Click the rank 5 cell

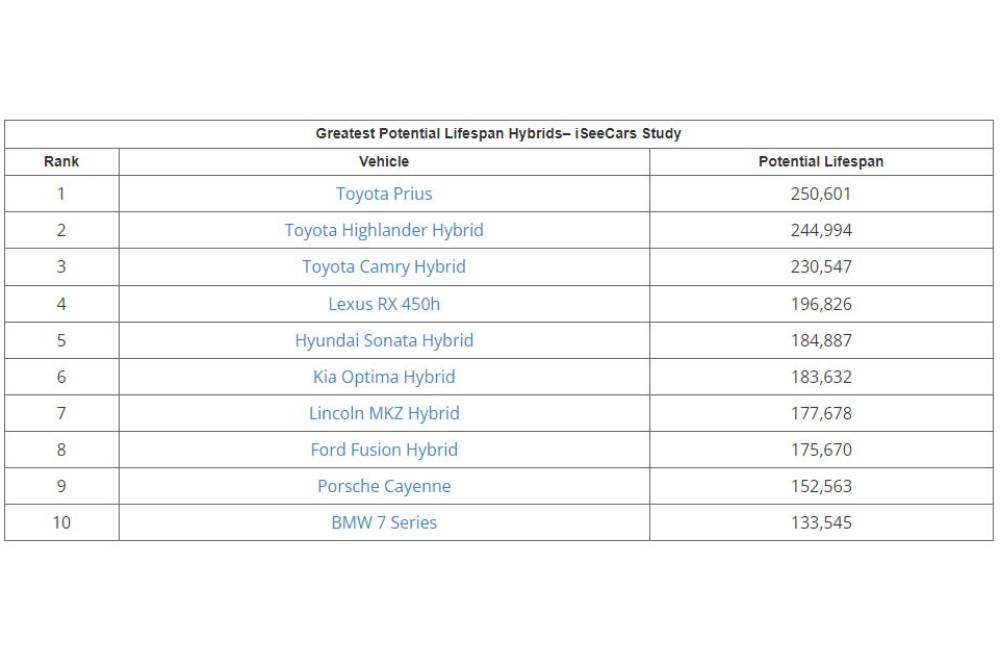[x=61, y=340]
